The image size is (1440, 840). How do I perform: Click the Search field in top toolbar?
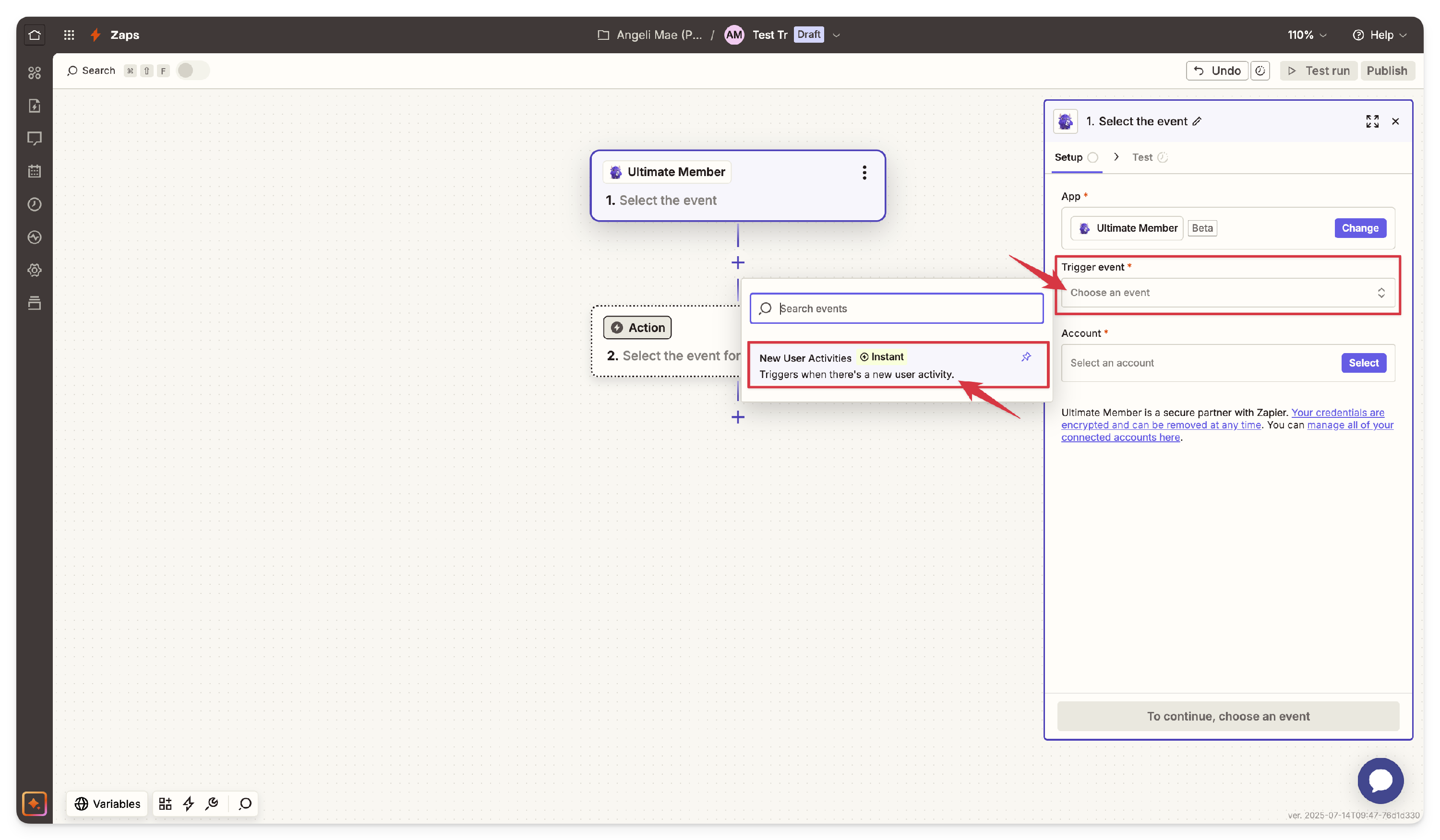[x=91, y=71]
